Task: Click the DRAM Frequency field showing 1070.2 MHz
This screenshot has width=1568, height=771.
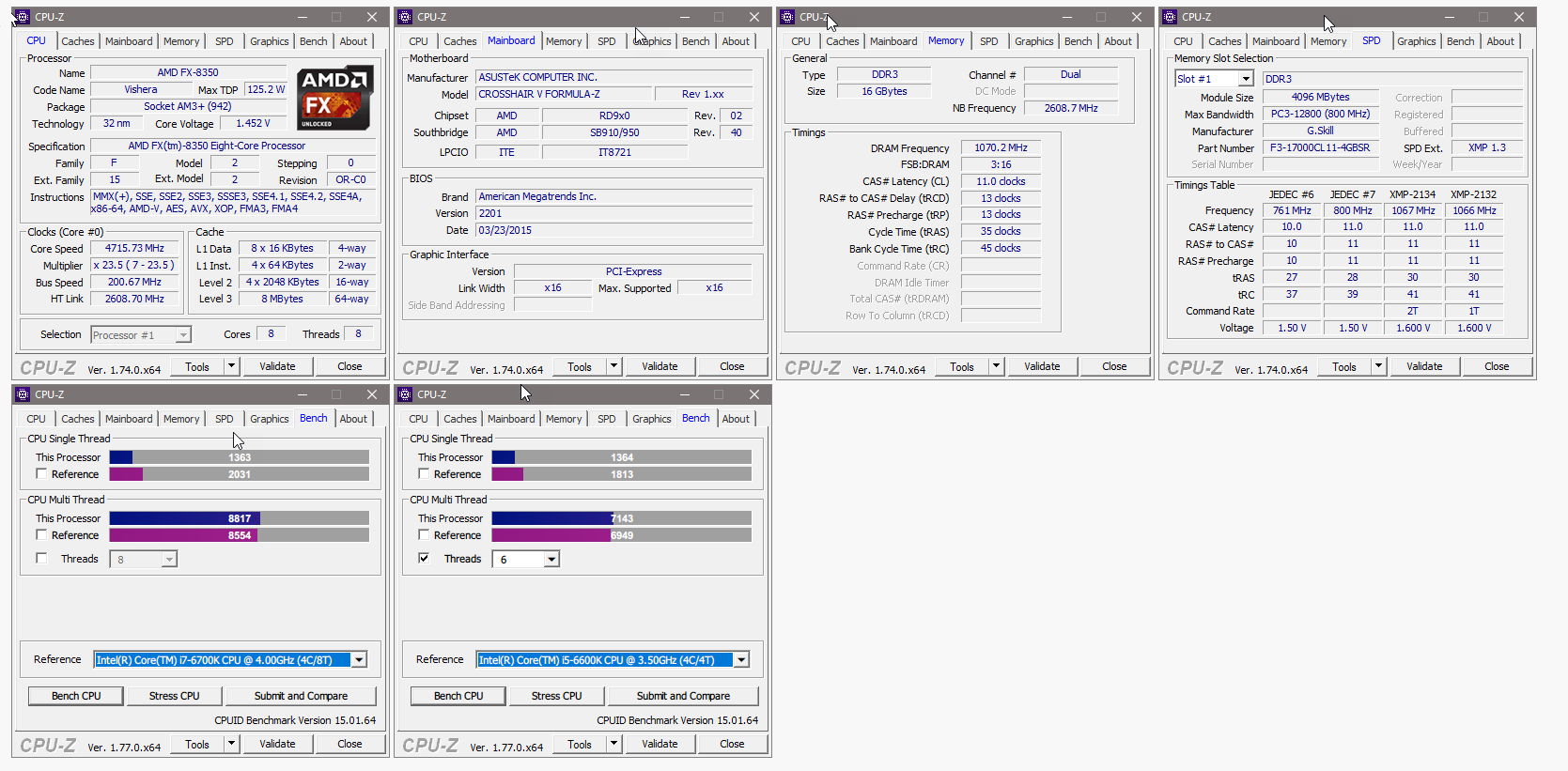Action: [1001, 147]
